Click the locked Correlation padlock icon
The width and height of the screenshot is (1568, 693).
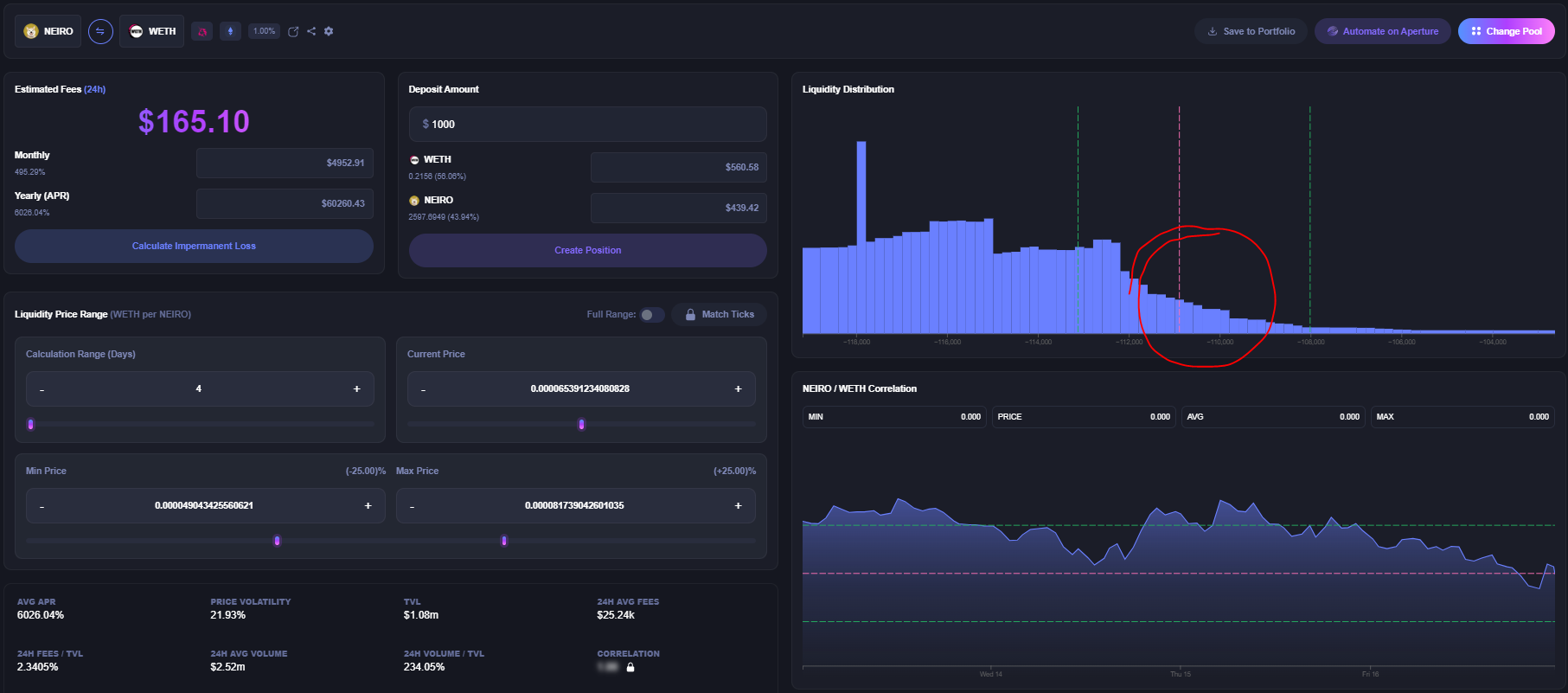[630, 667]
